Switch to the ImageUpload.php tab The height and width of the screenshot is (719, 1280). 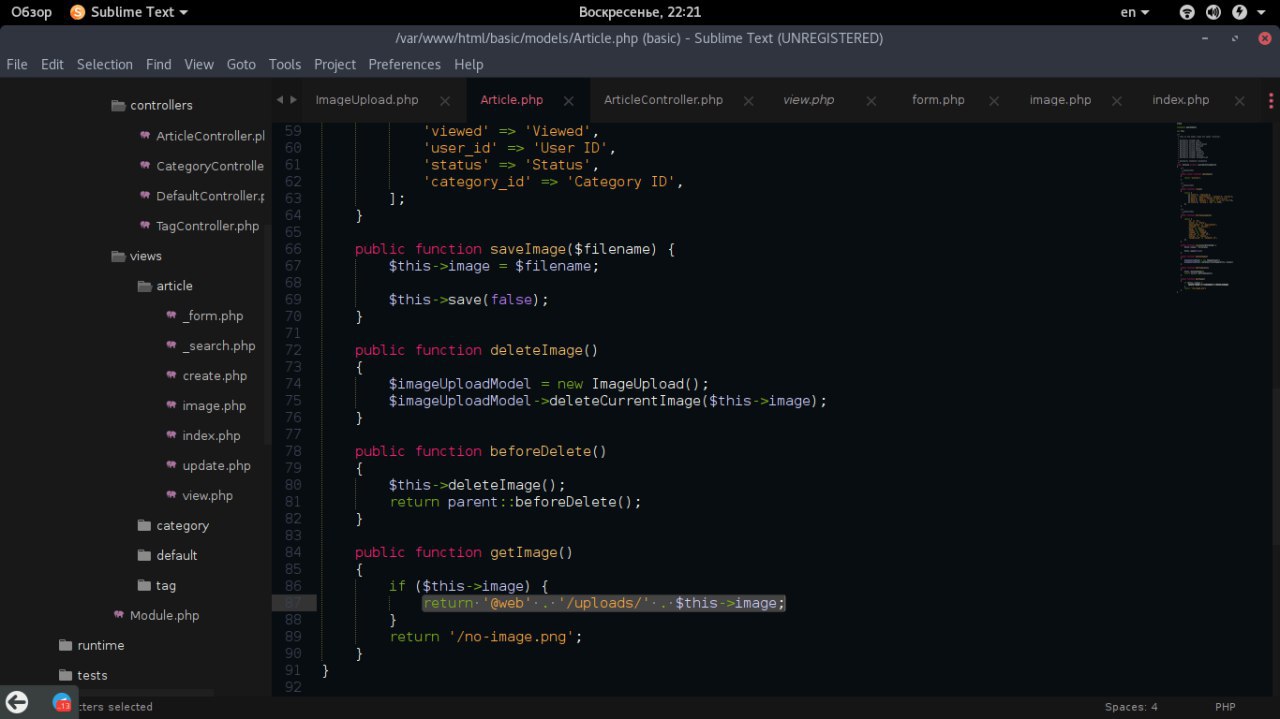(x=367, y=100)
